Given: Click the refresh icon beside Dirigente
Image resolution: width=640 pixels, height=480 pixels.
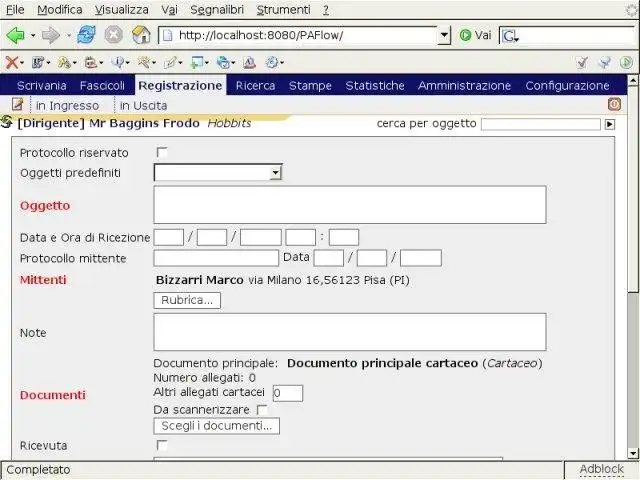Looking at the screenshot, I should pyautogui.click(x=7, y=122).
